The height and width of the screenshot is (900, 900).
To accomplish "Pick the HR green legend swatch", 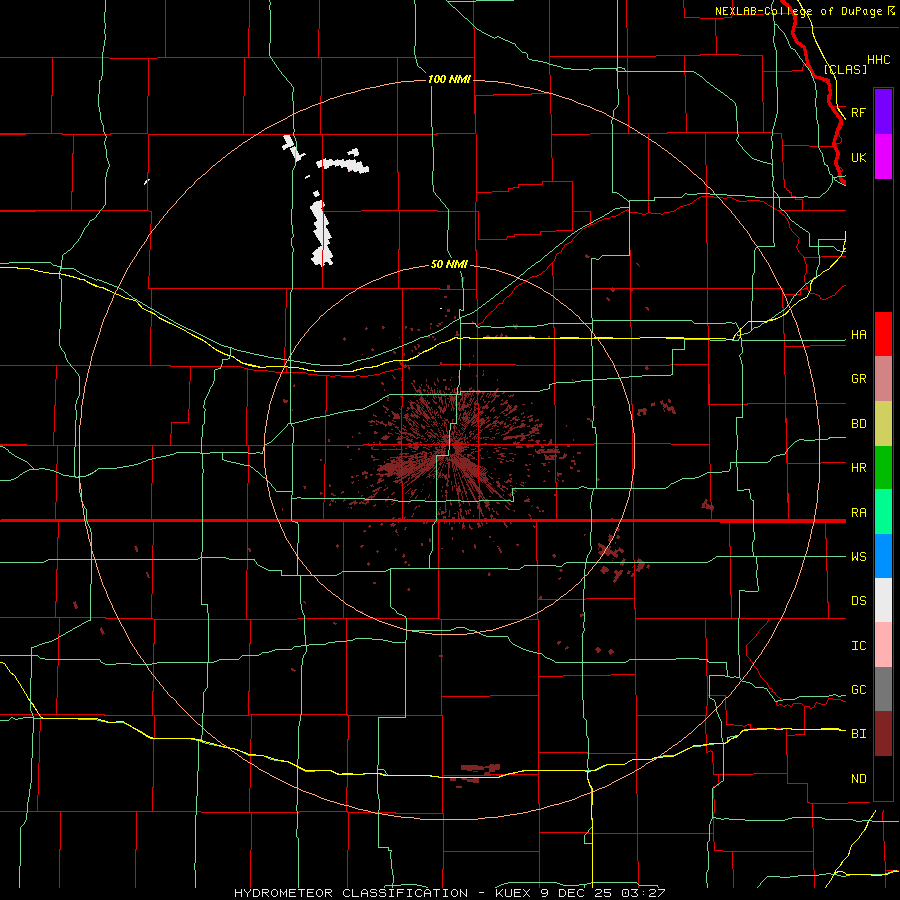I will 883,468.
